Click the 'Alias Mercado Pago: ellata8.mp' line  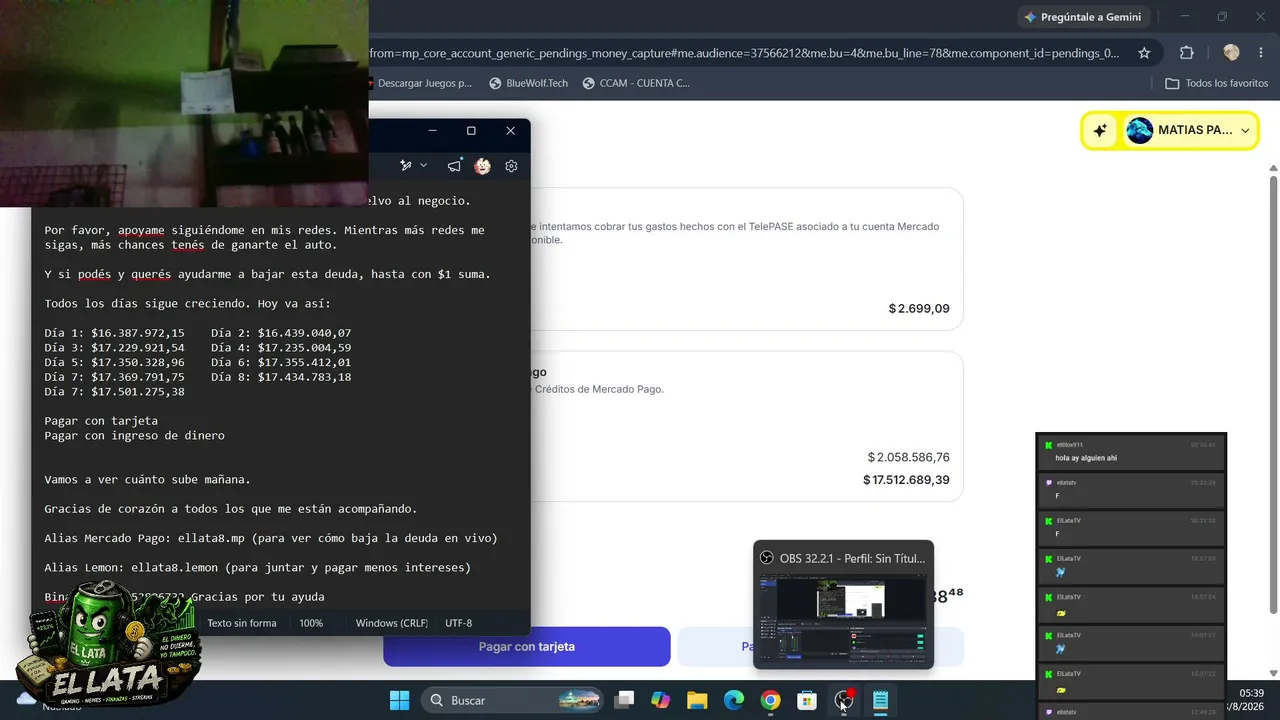click(x=271, y=538)
